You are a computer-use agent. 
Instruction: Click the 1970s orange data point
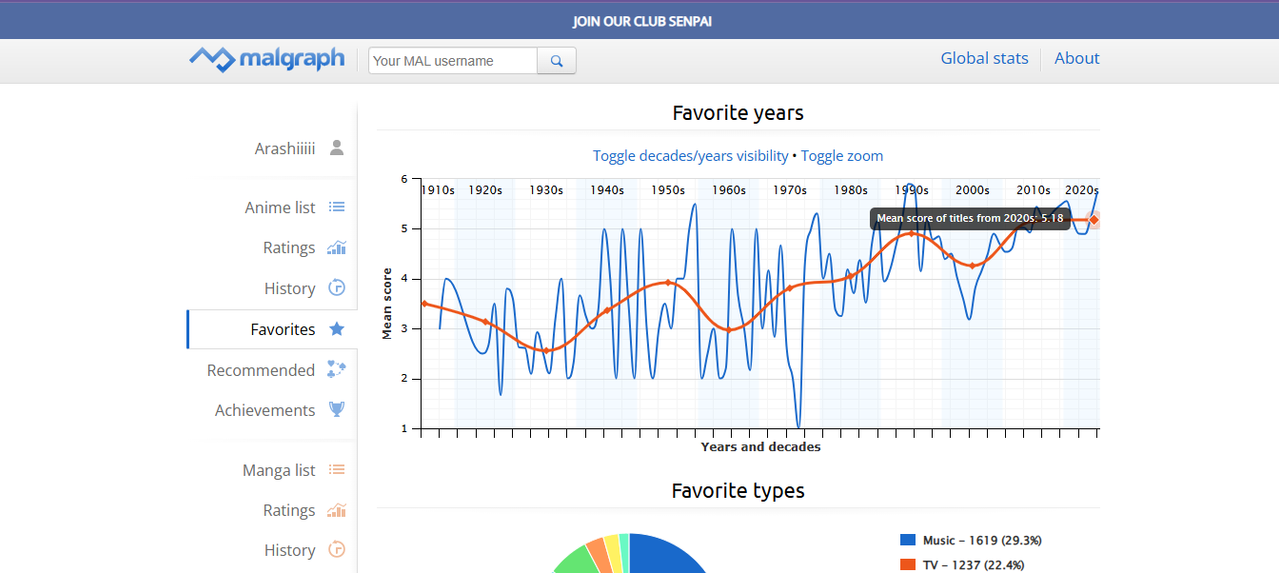790,288
